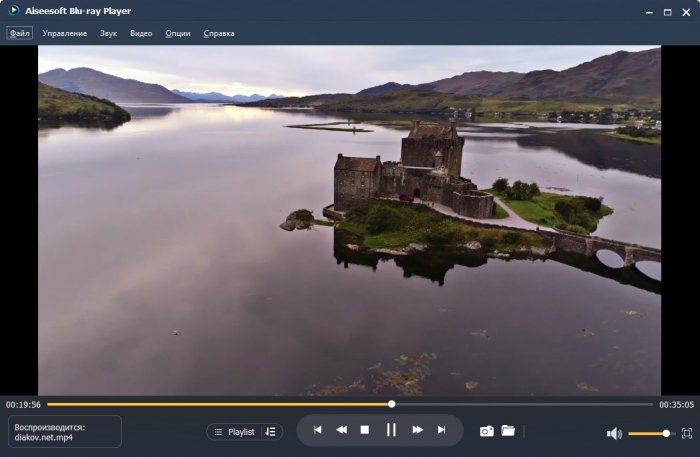
Task: Mute the sound using the speaker icon
Action: point(613,433)
